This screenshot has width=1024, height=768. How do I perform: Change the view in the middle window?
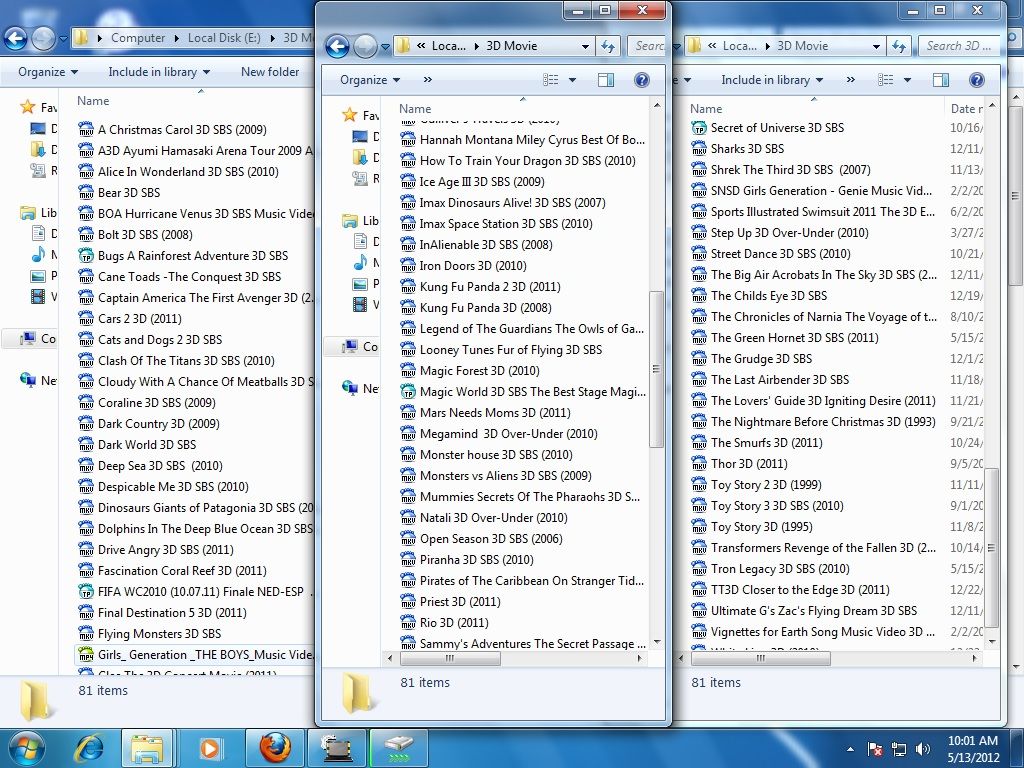(551, 80)
